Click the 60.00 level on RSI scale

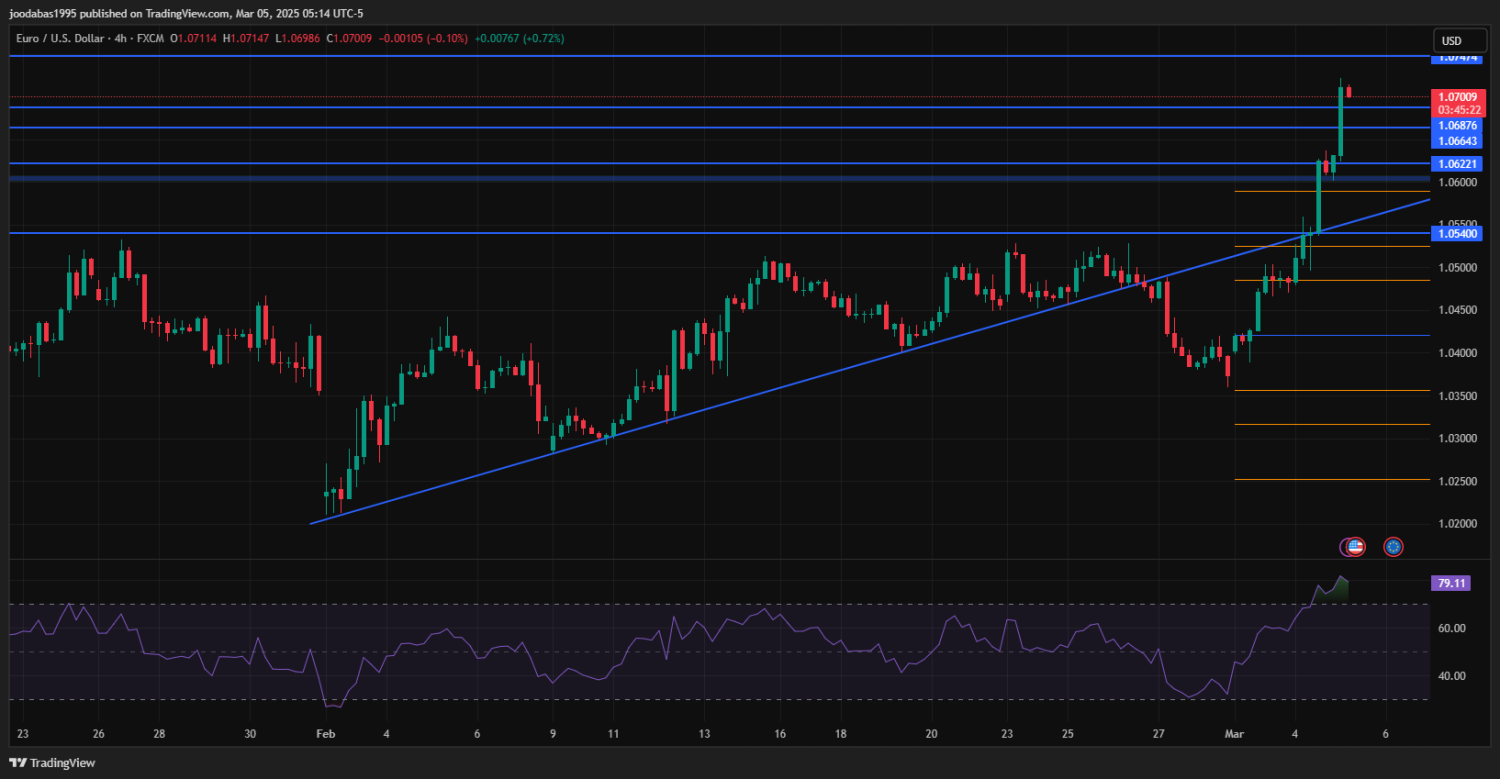[1451, 628]
